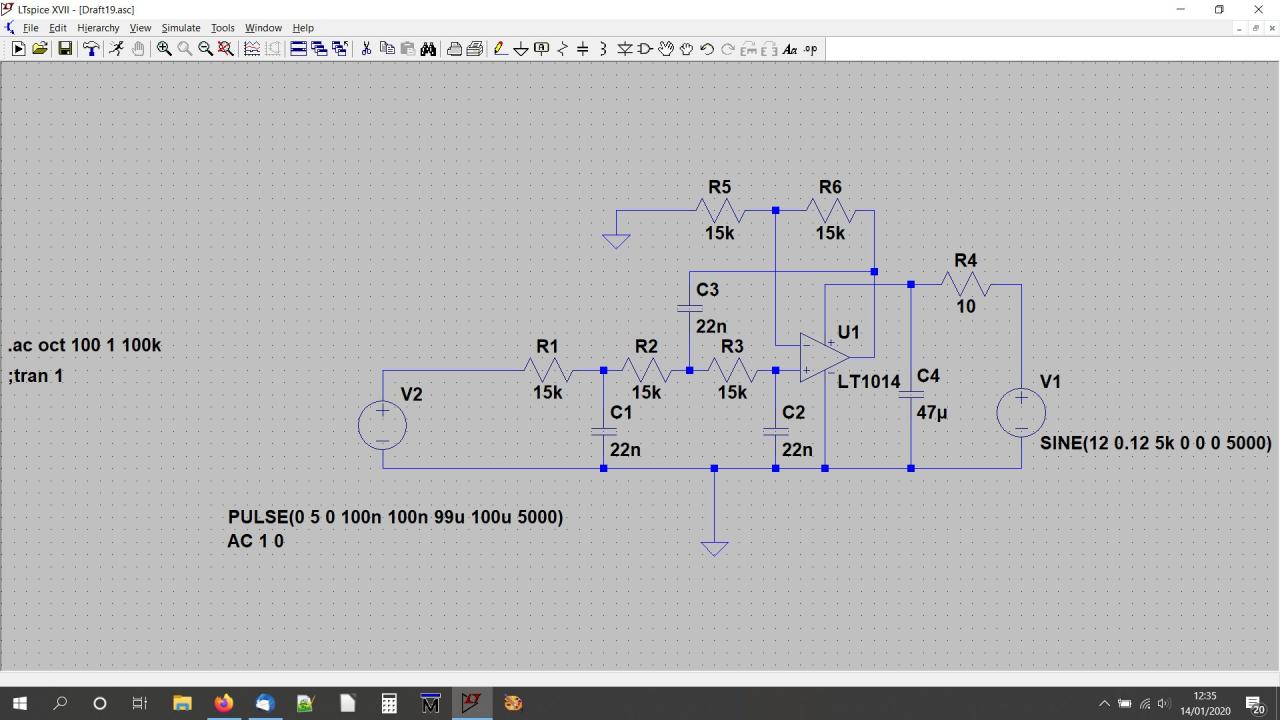
Task: Pick the Resistor placement tool
Action: pos(562,49)
